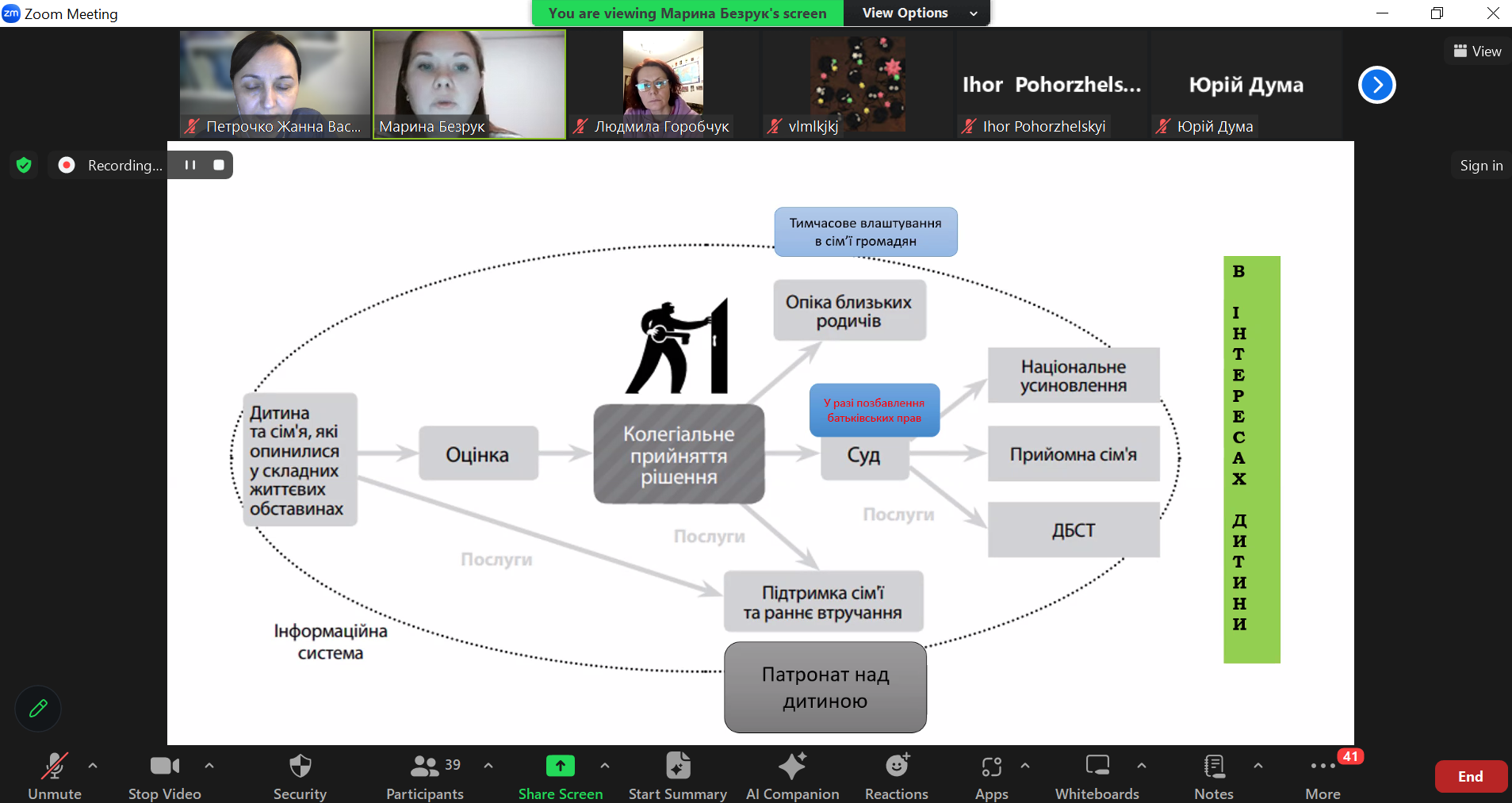1512x803 pixels.
Task: Select Марина Безрук's video thumbnail
Action: tap(469, 84)
